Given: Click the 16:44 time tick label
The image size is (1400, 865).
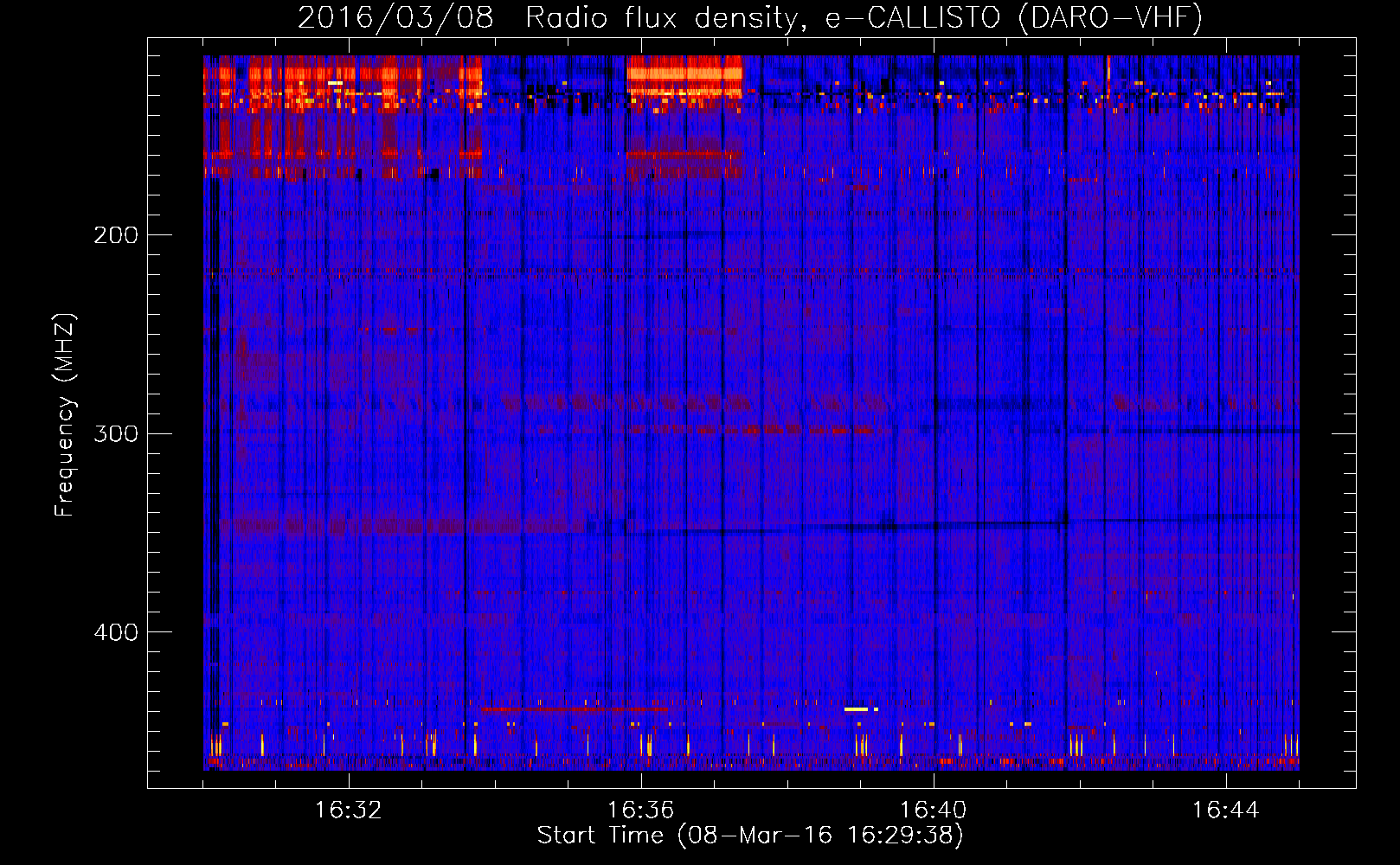Looking at the screenshot, I should 1226,811.
